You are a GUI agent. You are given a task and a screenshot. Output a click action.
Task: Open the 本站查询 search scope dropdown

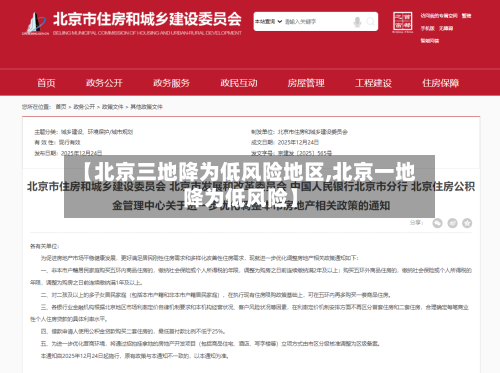click(x=269, y=22)
